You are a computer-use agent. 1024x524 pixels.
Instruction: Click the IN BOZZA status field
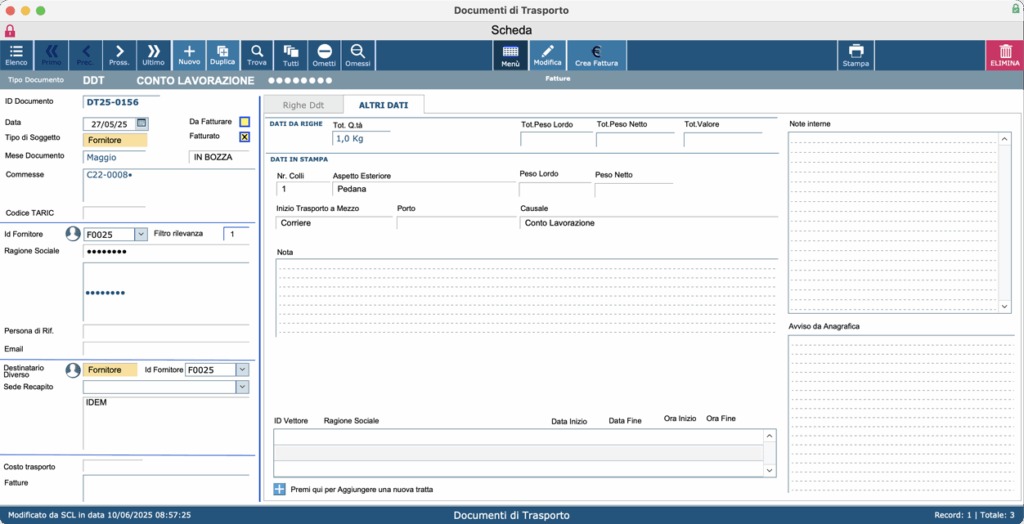point(219,157)
